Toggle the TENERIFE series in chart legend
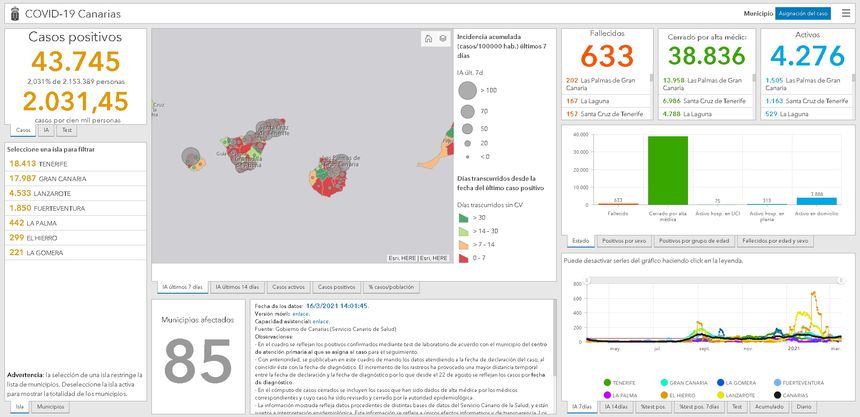 620,382
